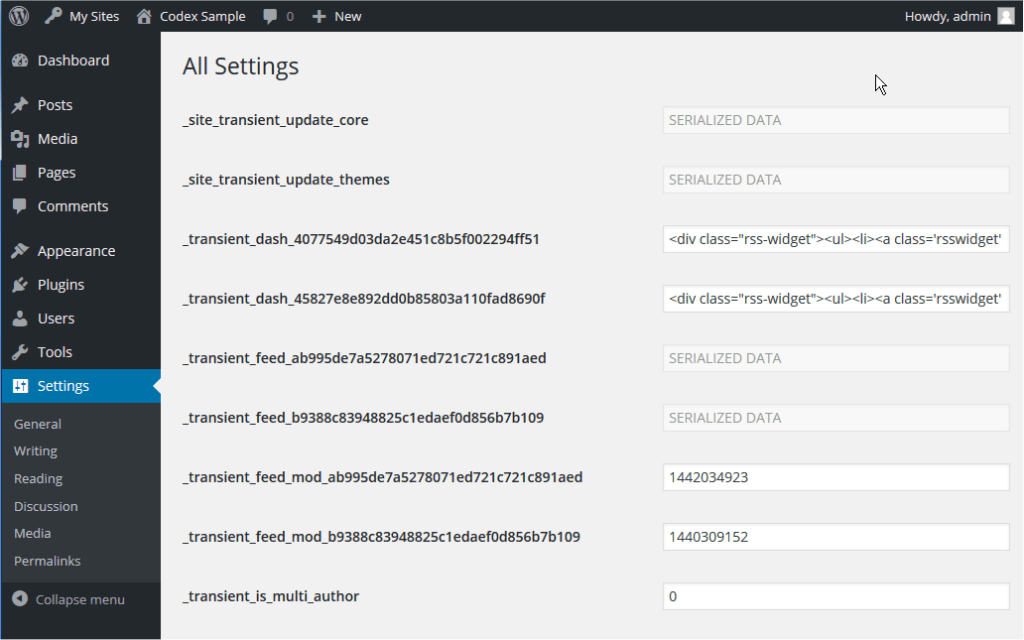Viewport: 1024px width, 640px height.
Task: Click the Media library icon
Action: tap(20, 139)
